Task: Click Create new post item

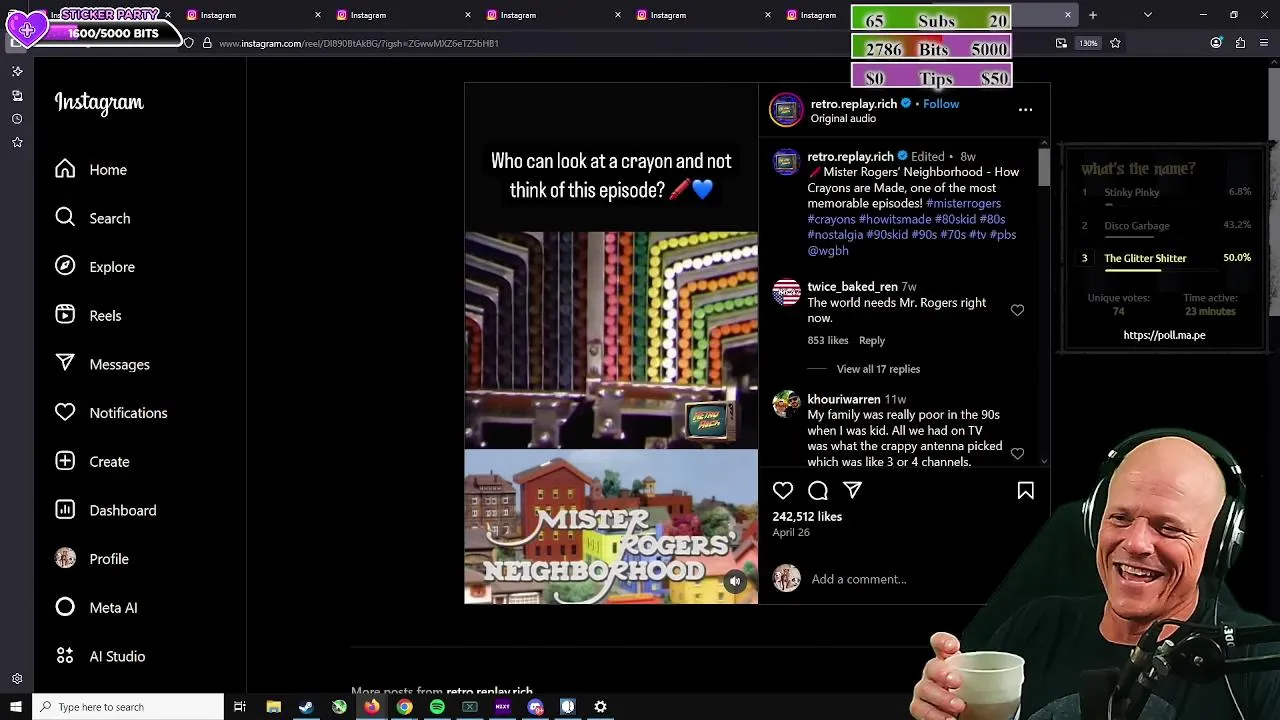Action: point(92,462)
